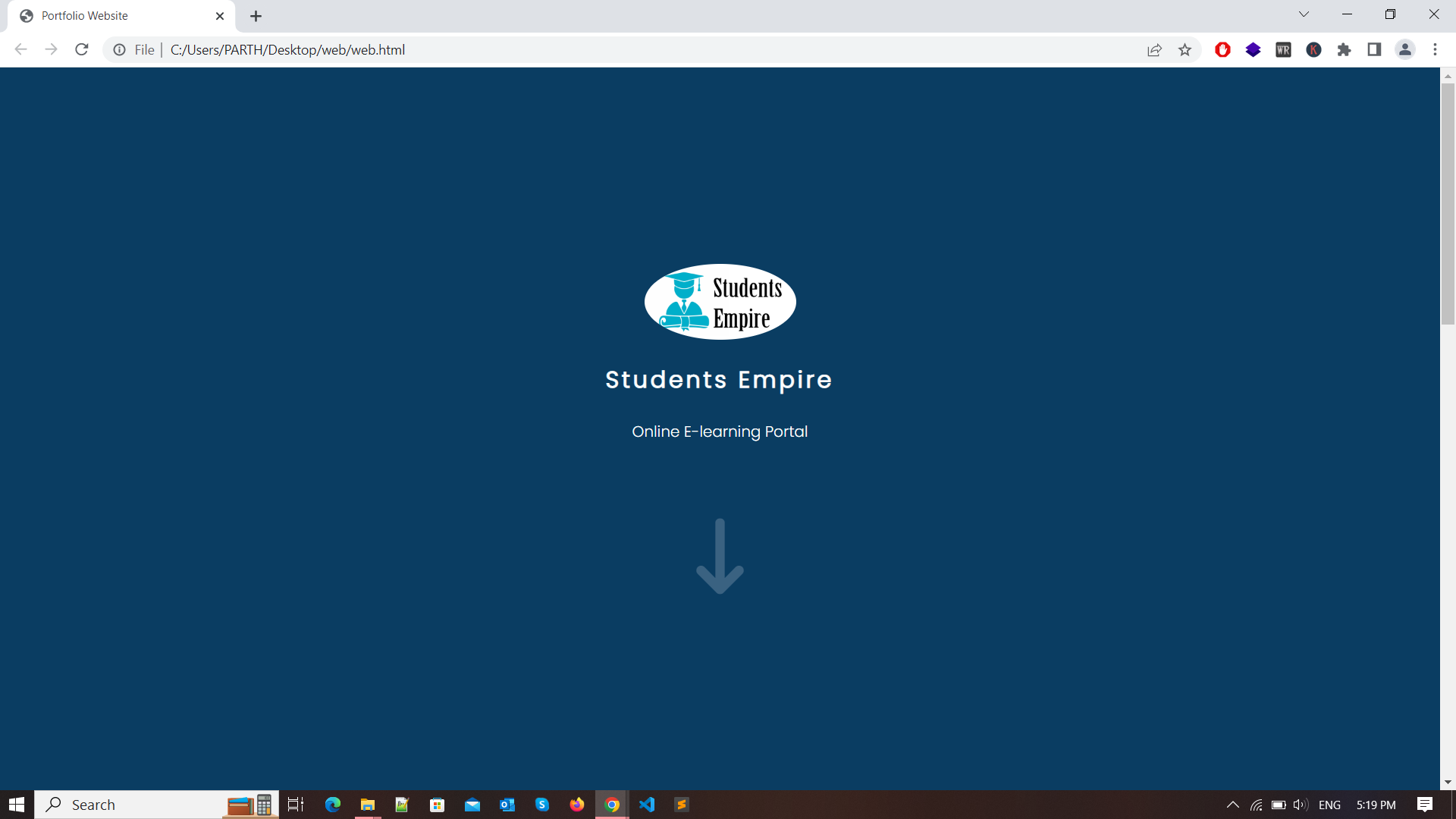The height and width of the screenshot is (819, 1456).
Task: Open the Chrome three-dot menu
Action: (1435, 50)
